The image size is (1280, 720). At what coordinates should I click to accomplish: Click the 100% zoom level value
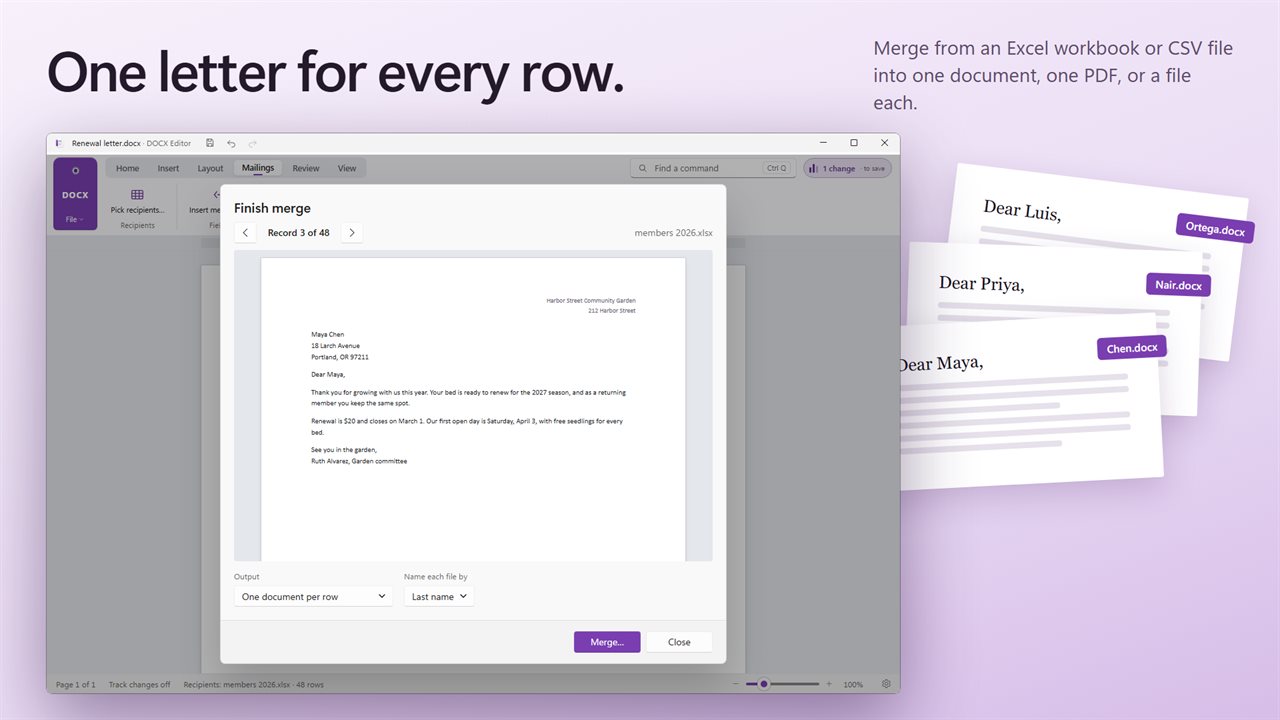[x=853, y=685]
